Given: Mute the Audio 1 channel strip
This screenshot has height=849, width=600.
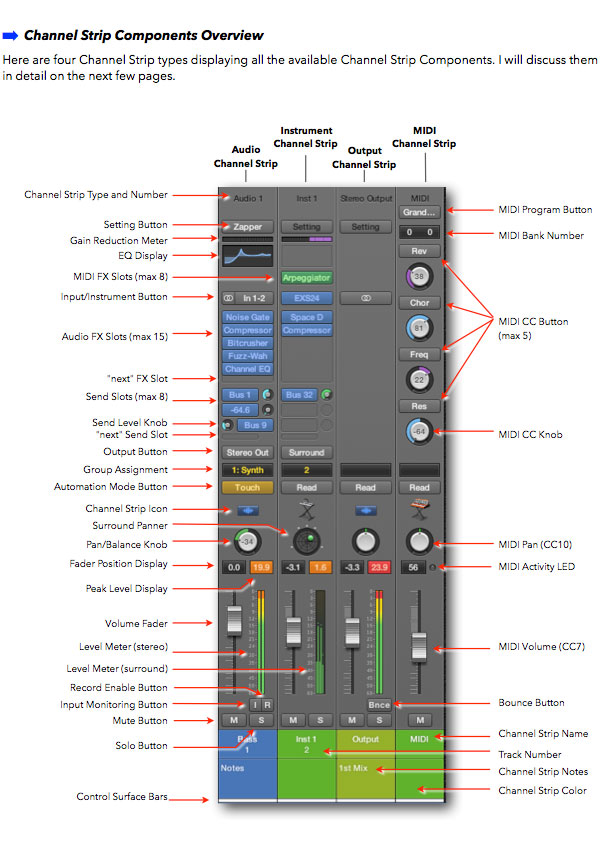Looking at the screenshot, I should click(234, 720).
